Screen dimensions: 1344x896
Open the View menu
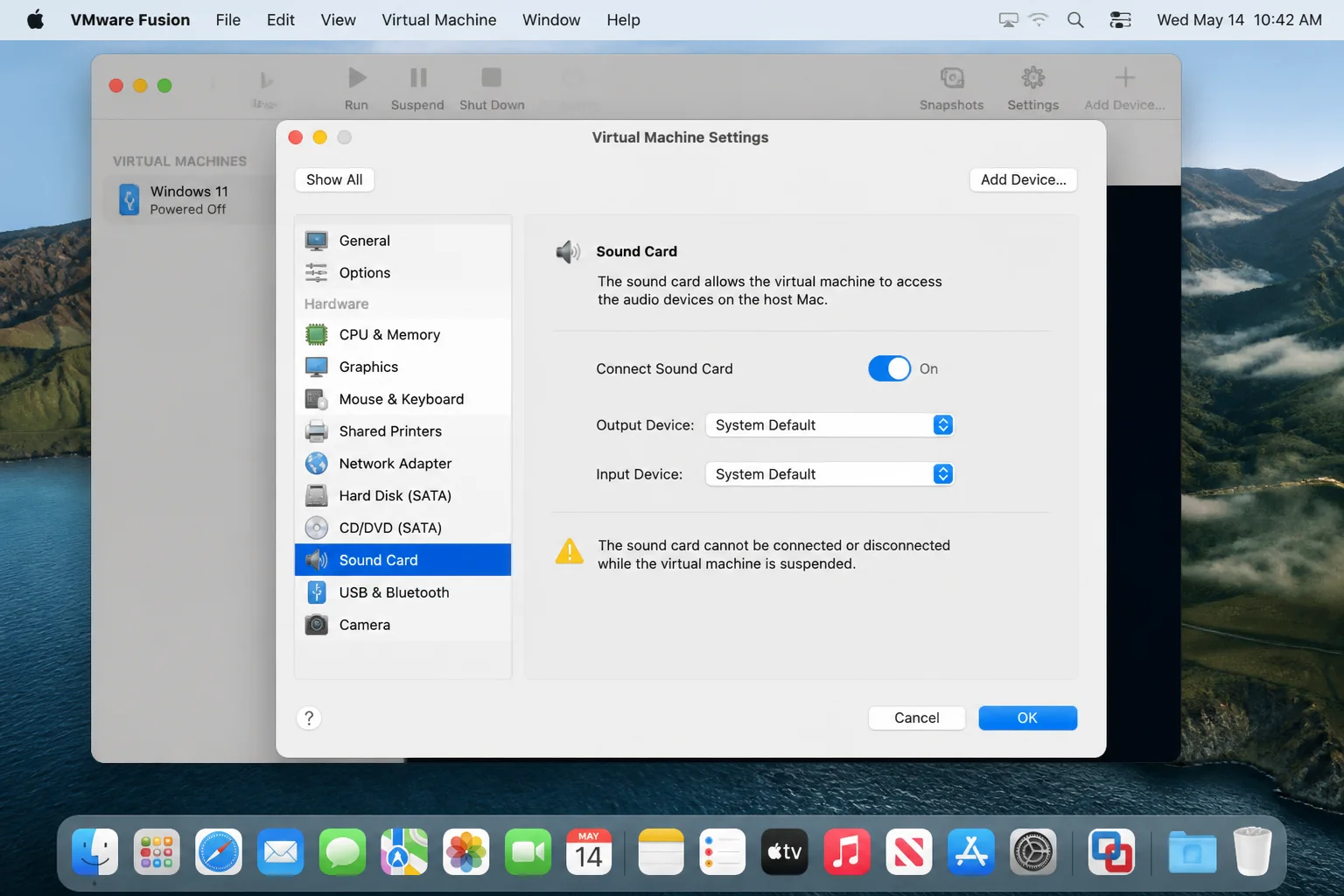(x=338, y=20)
